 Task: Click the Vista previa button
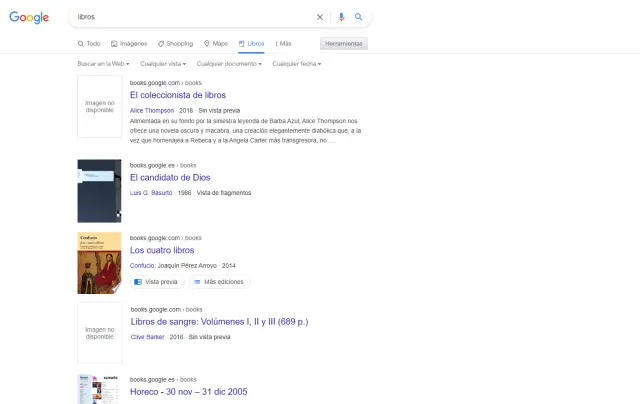click(157, 282)
